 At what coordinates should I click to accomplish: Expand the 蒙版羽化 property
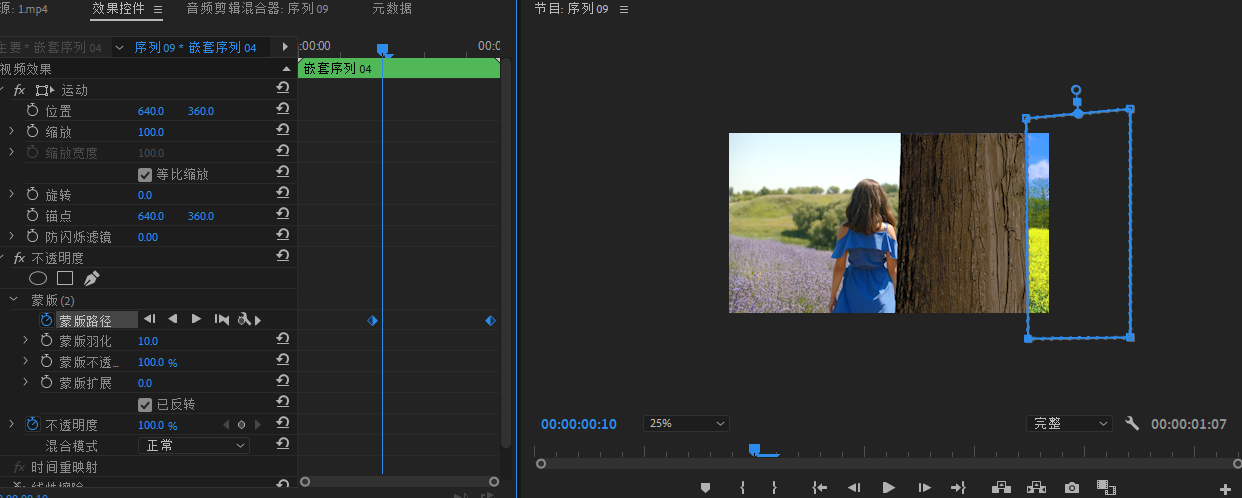[26, 341]
